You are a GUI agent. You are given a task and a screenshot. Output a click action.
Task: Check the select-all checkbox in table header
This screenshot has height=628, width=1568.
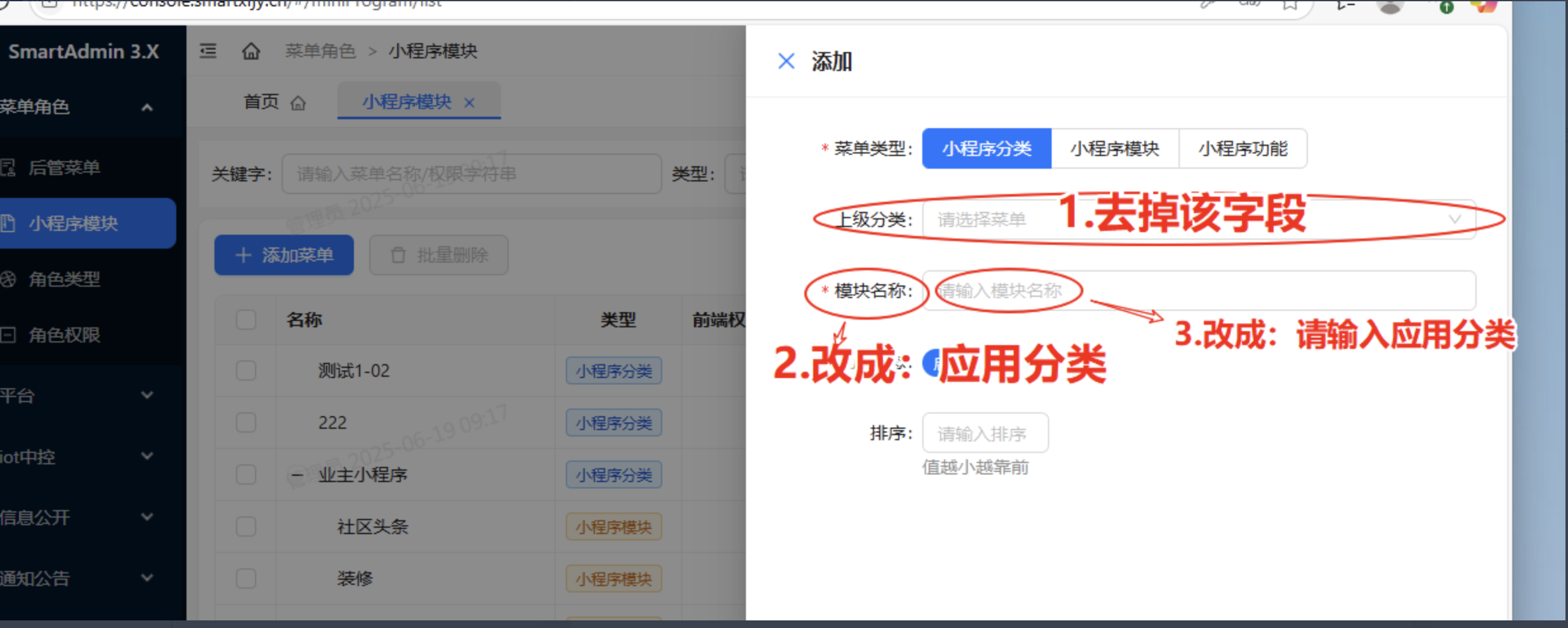[x=246, y=320]
